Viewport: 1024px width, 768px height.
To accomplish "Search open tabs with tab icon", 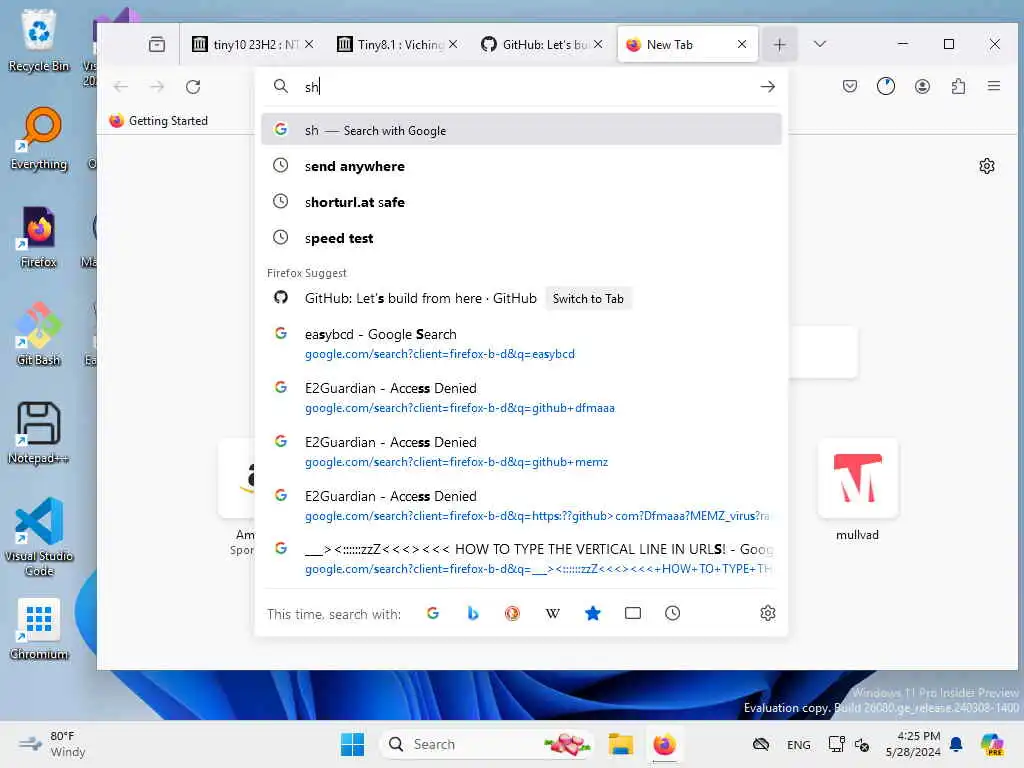I will coord(633,613).
